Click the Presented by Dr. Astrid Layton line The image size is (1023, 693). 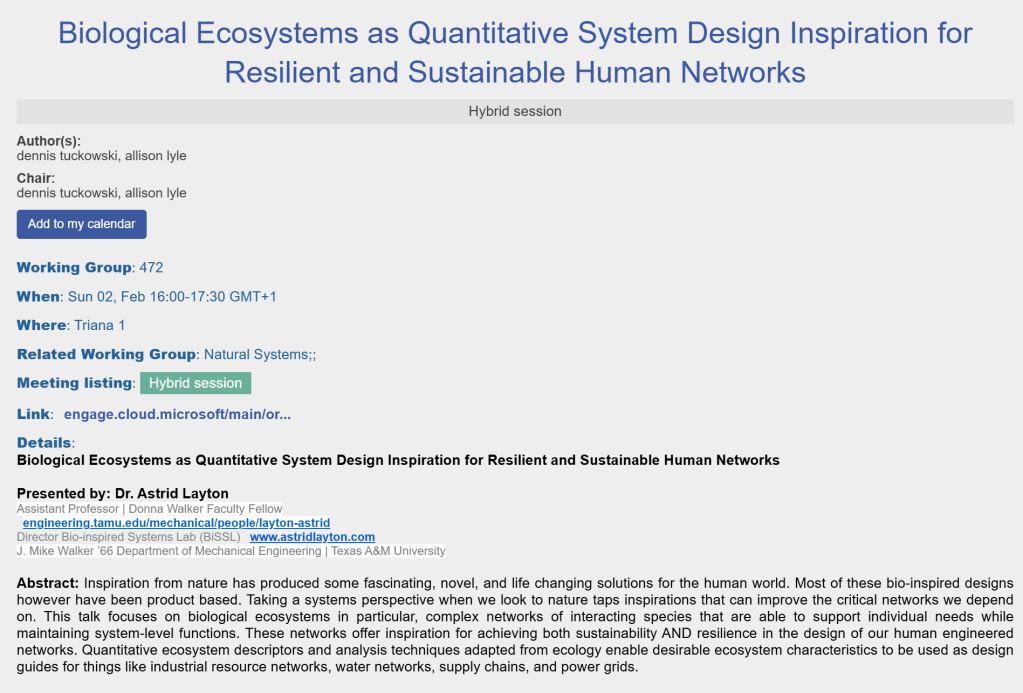click(x=123, y=493)
